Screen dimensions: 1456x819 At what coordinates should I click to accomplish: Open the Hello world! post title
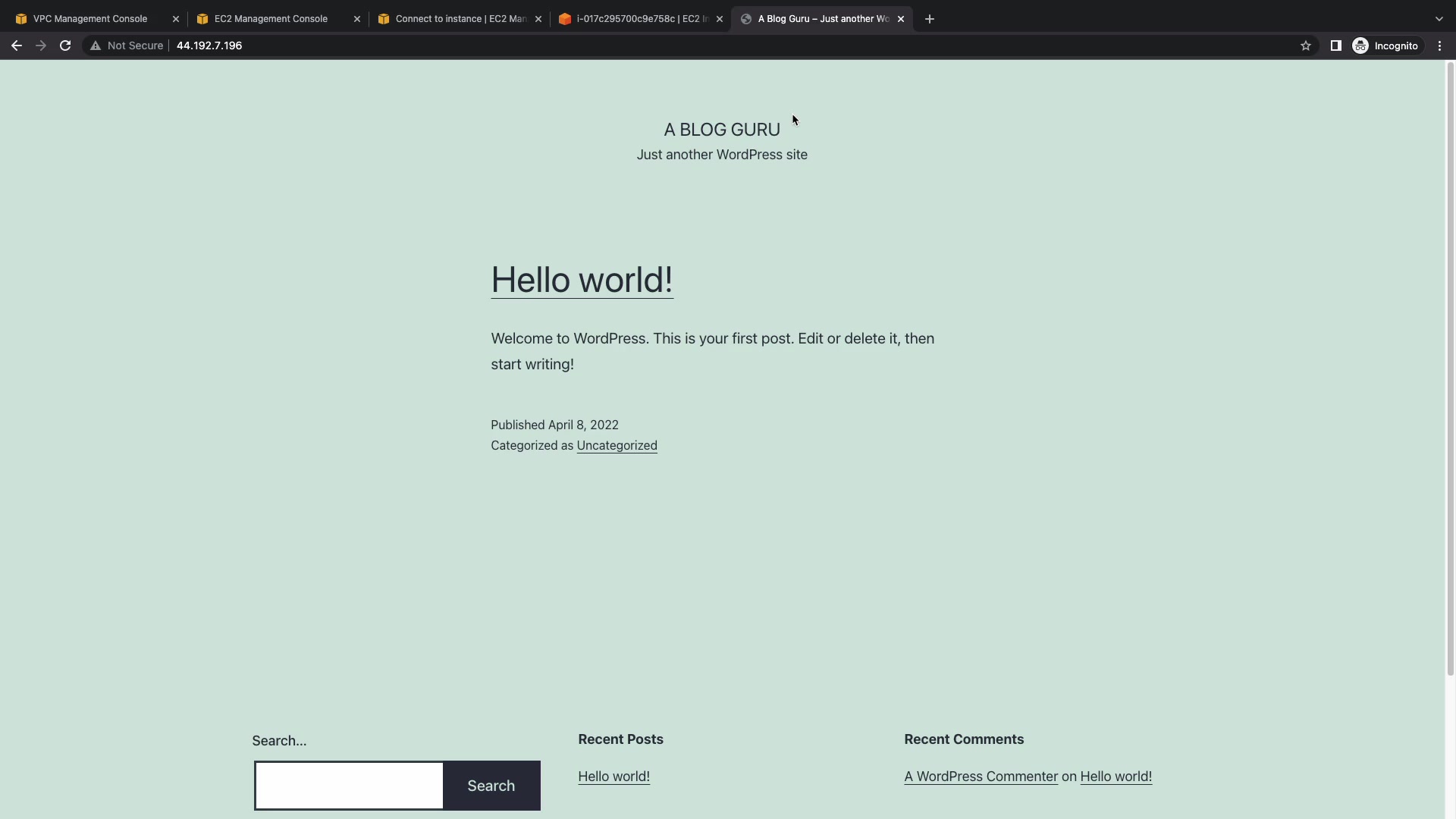pyautogui.click(x=582, y=280)
